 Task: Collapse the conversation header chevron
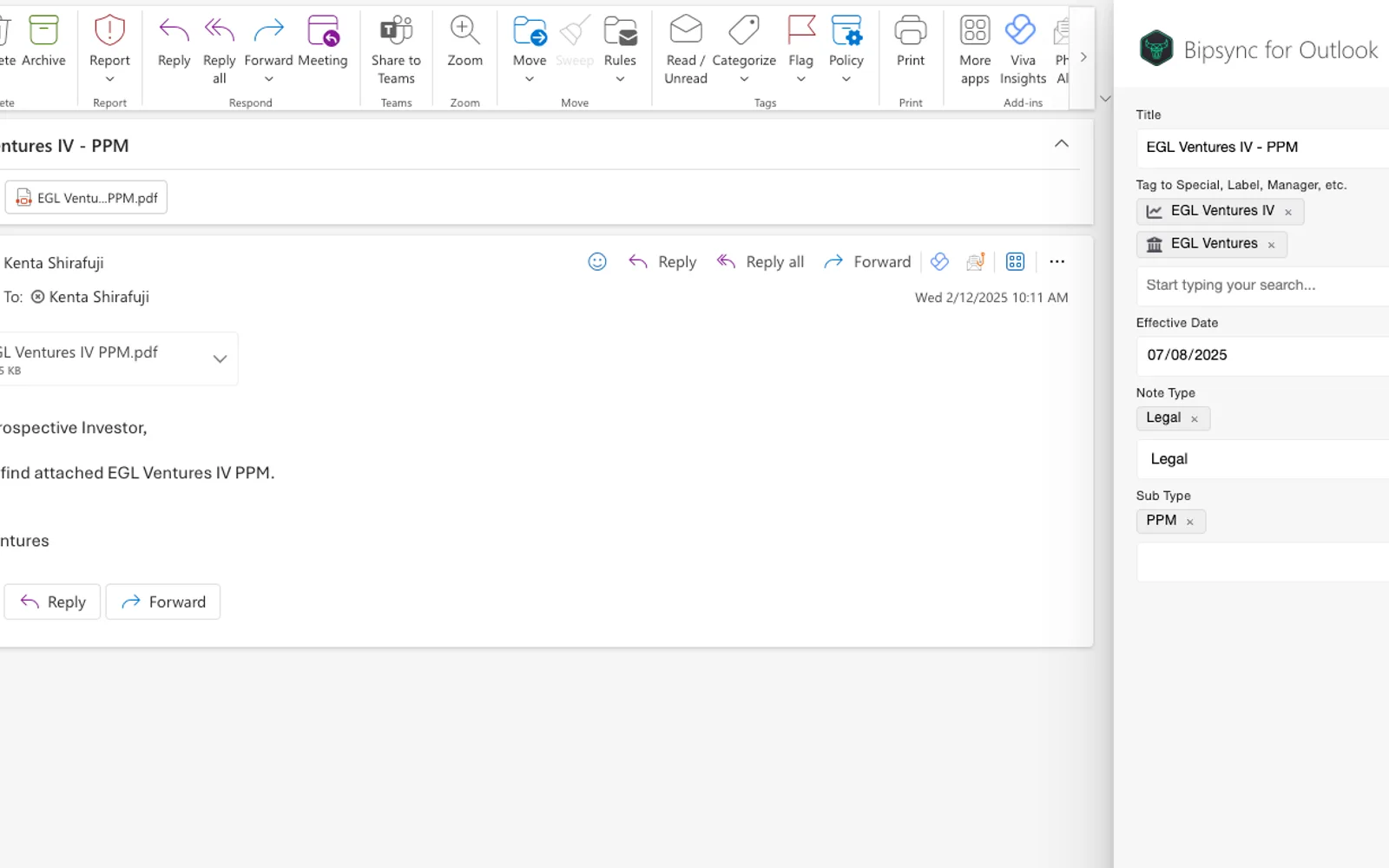[x=1061, y=144]
